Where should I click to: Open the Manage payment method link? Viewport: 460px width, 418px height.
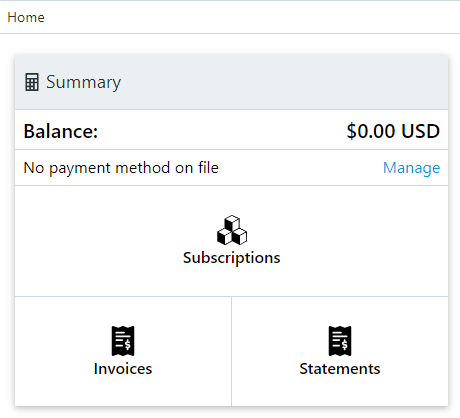click(411, 168)
